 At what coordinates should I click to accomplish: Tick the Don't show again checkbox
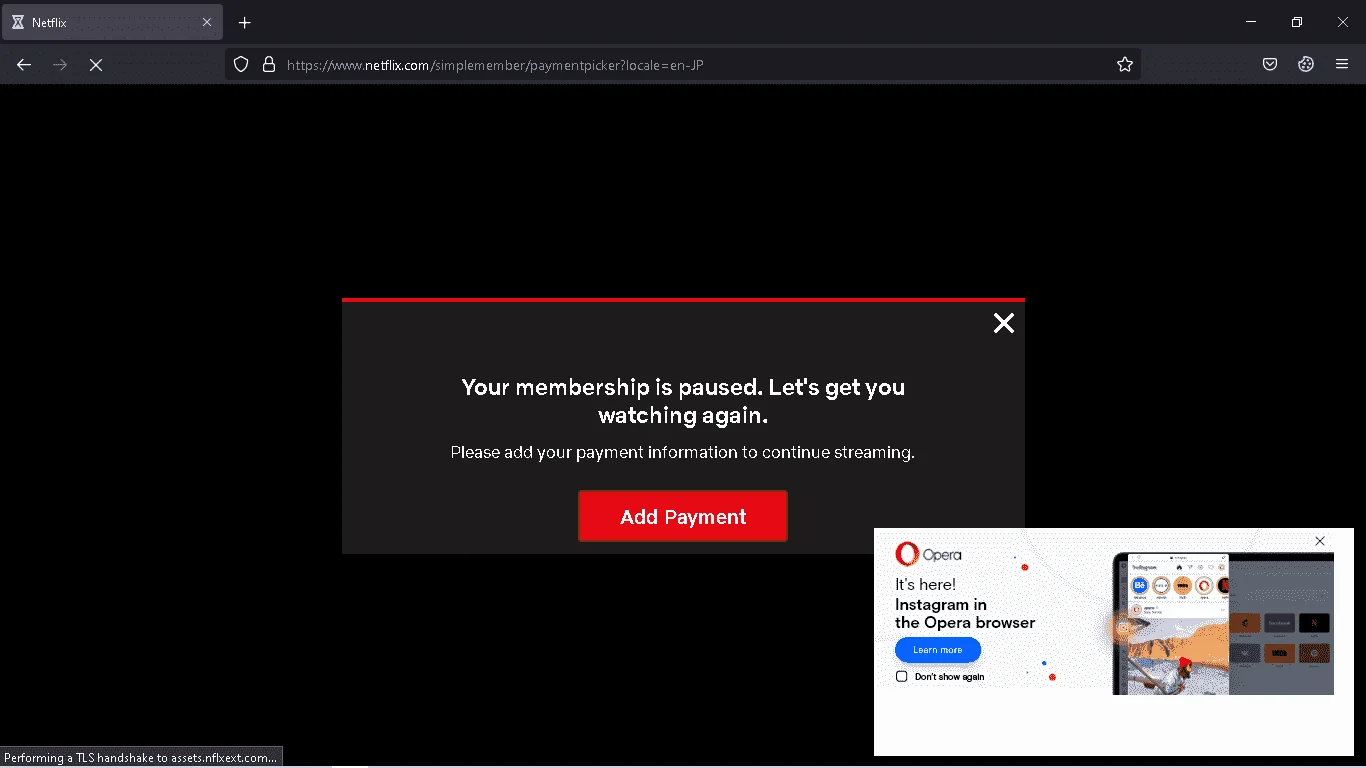[902, 677]
